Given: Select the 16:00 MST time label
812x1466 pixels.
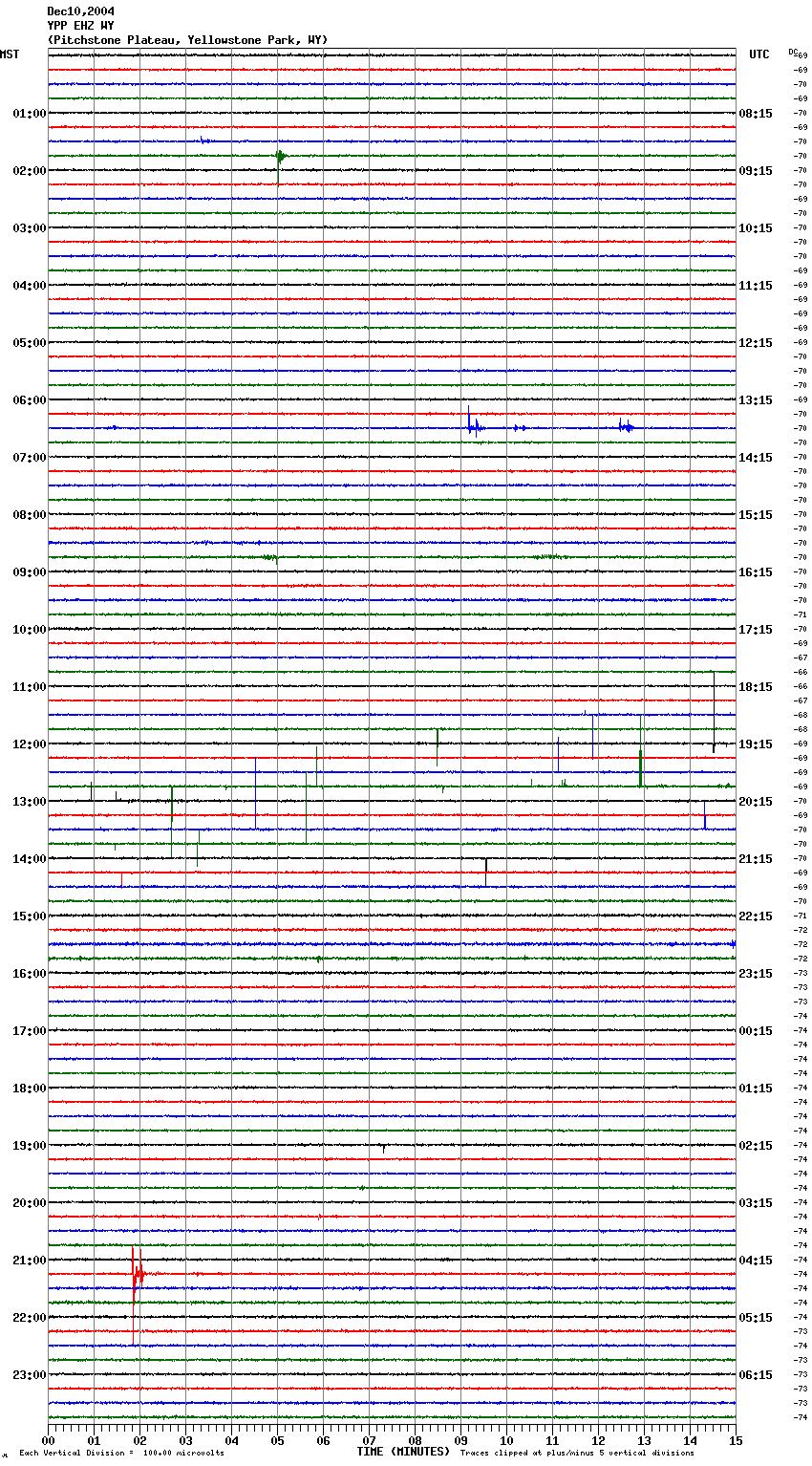Looking at the screenshot, I should pos(30,974).
